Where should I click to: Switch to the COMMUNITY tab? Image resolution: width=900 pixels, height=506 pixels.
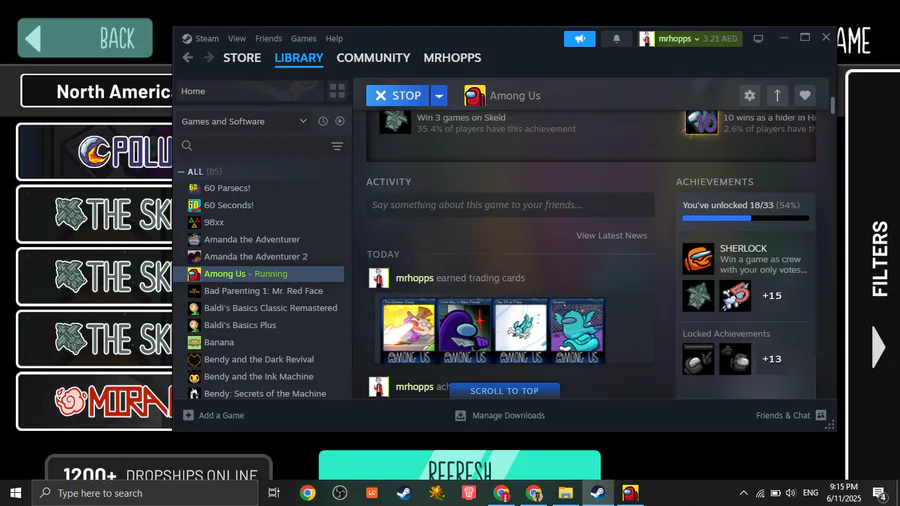(373, 58)
